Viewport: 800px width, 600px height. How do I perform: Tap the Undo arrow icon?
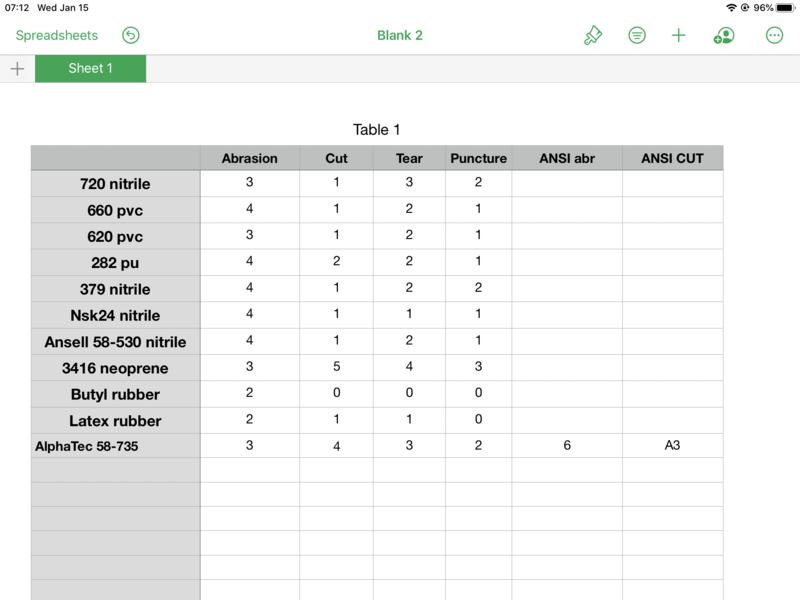(131, 35)
